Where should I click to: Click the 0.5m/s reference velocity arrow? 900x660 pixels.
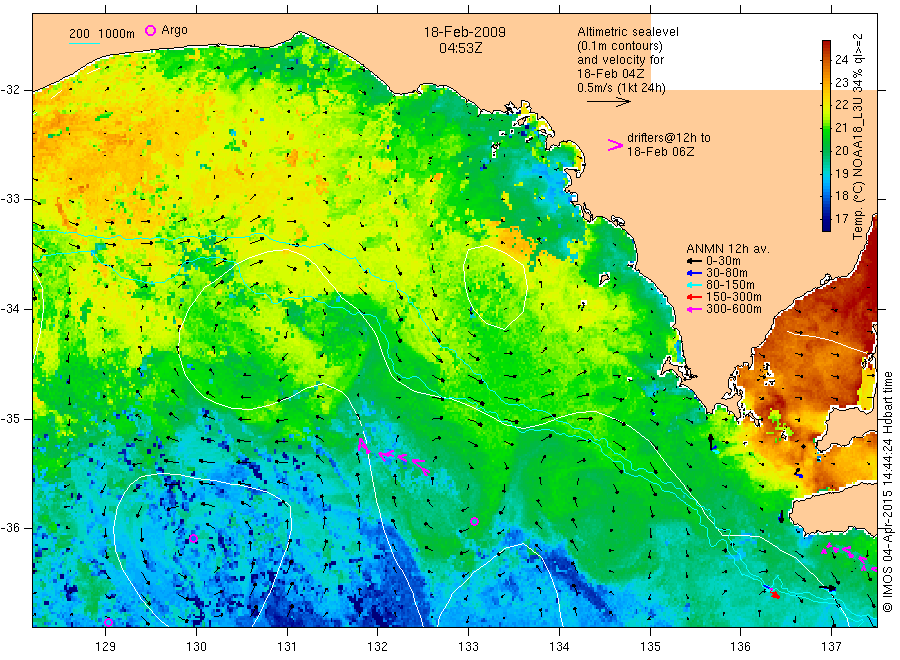[x=608, y=102]
